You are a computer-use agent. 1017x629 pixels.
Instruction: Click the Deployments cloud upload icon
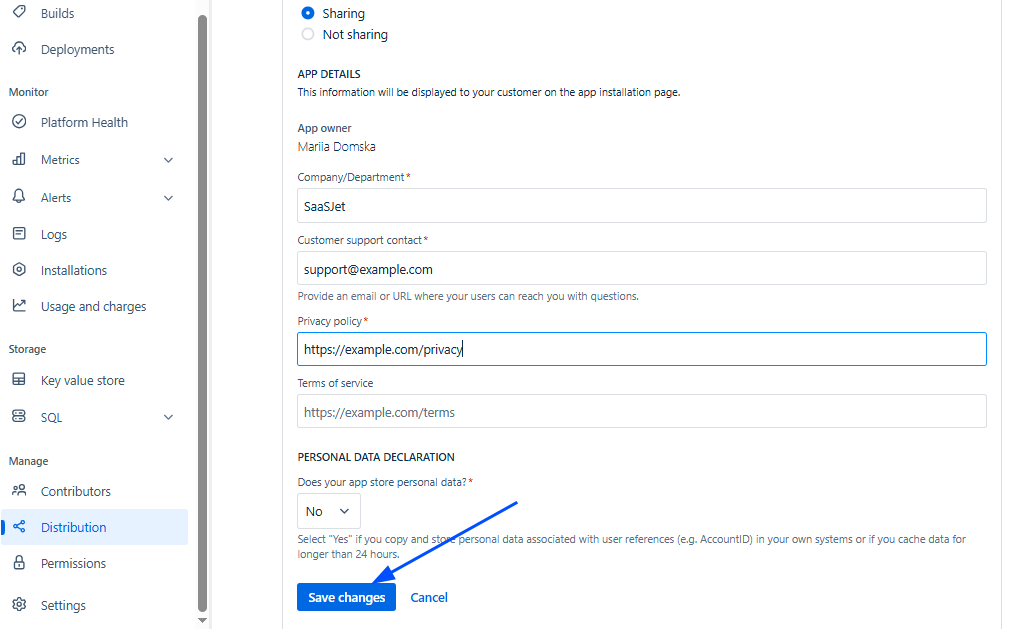(19, 49)
